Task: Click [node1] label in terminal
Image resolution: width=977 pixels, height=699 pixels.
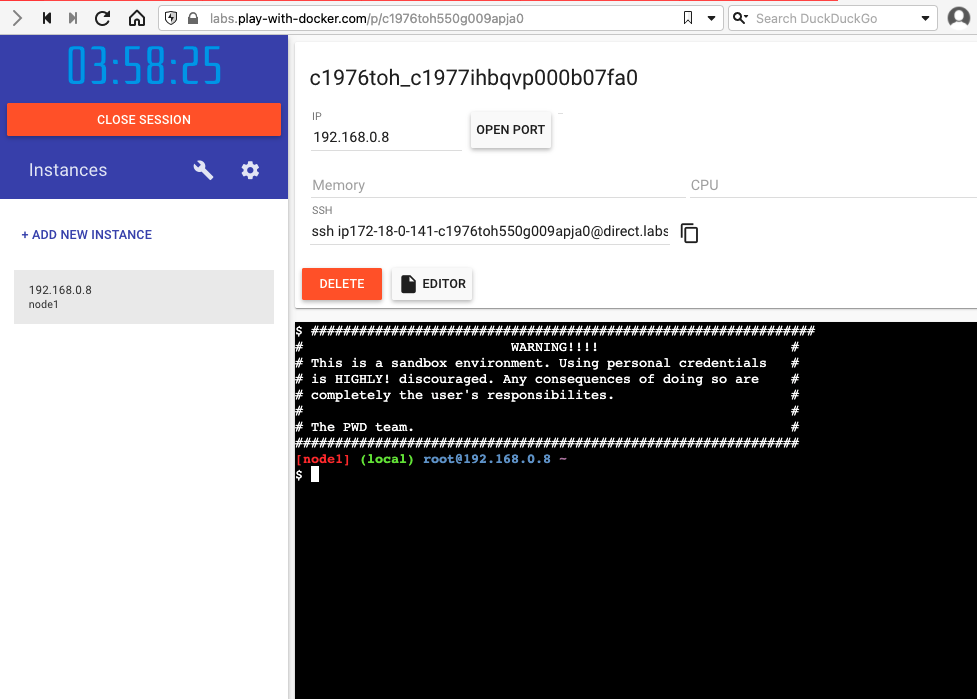Action: pos(323,459)
